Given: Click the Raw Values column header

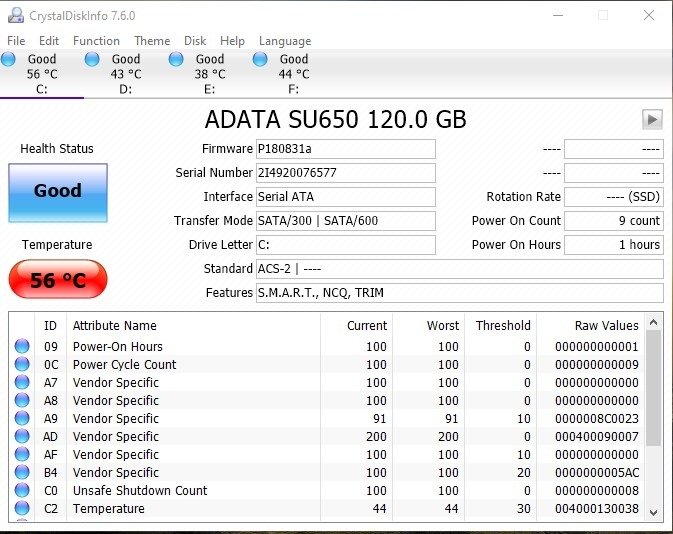Looking at the screenshot, I should tap(606, 325).
